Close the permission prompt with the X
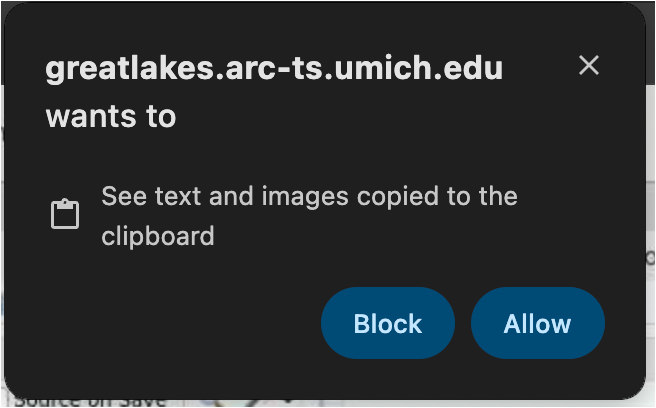 (x=589, y=66)
